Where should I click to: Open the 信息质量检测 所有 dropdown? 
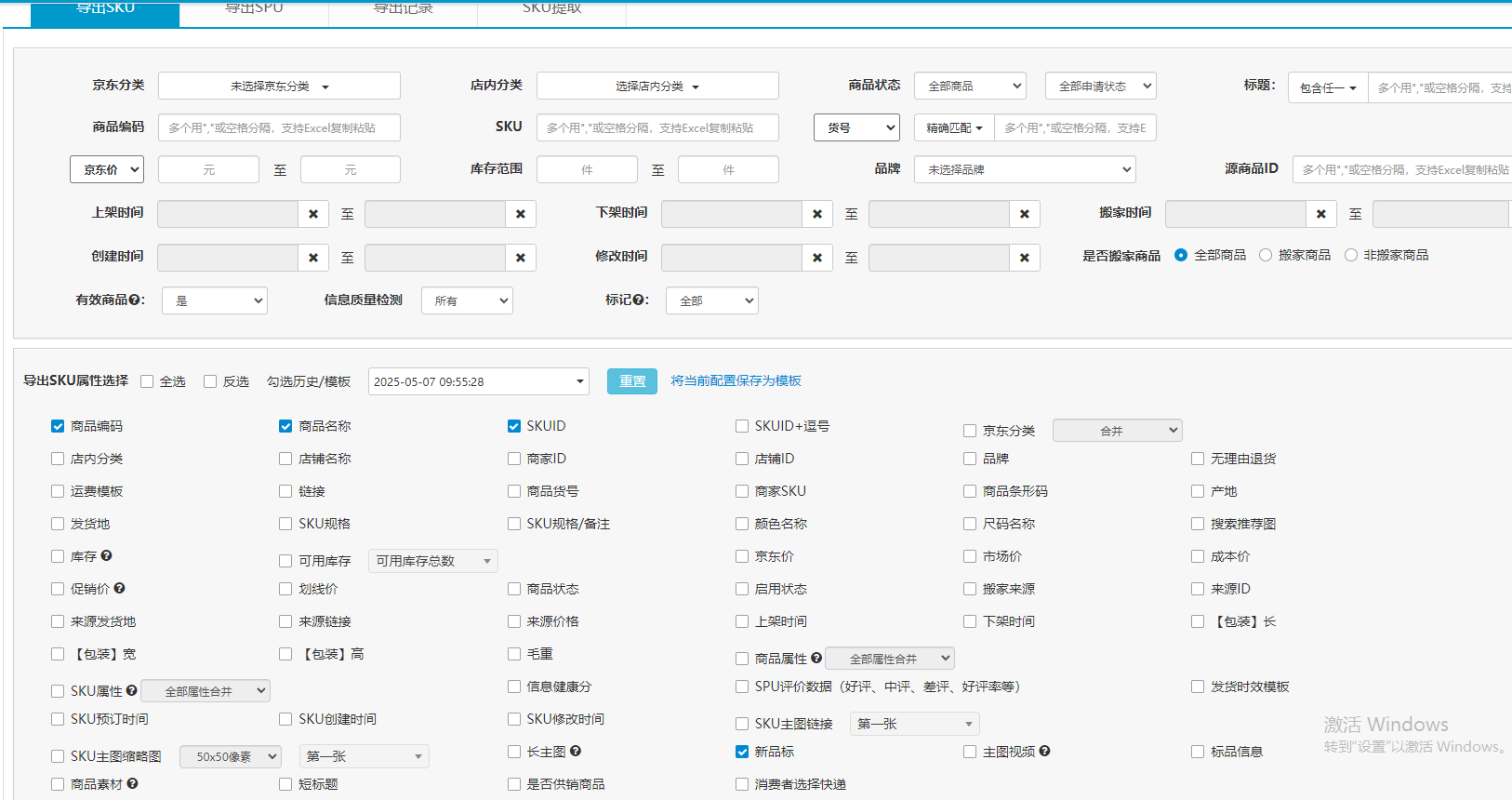pyautogui.click(x=467, y=300)
